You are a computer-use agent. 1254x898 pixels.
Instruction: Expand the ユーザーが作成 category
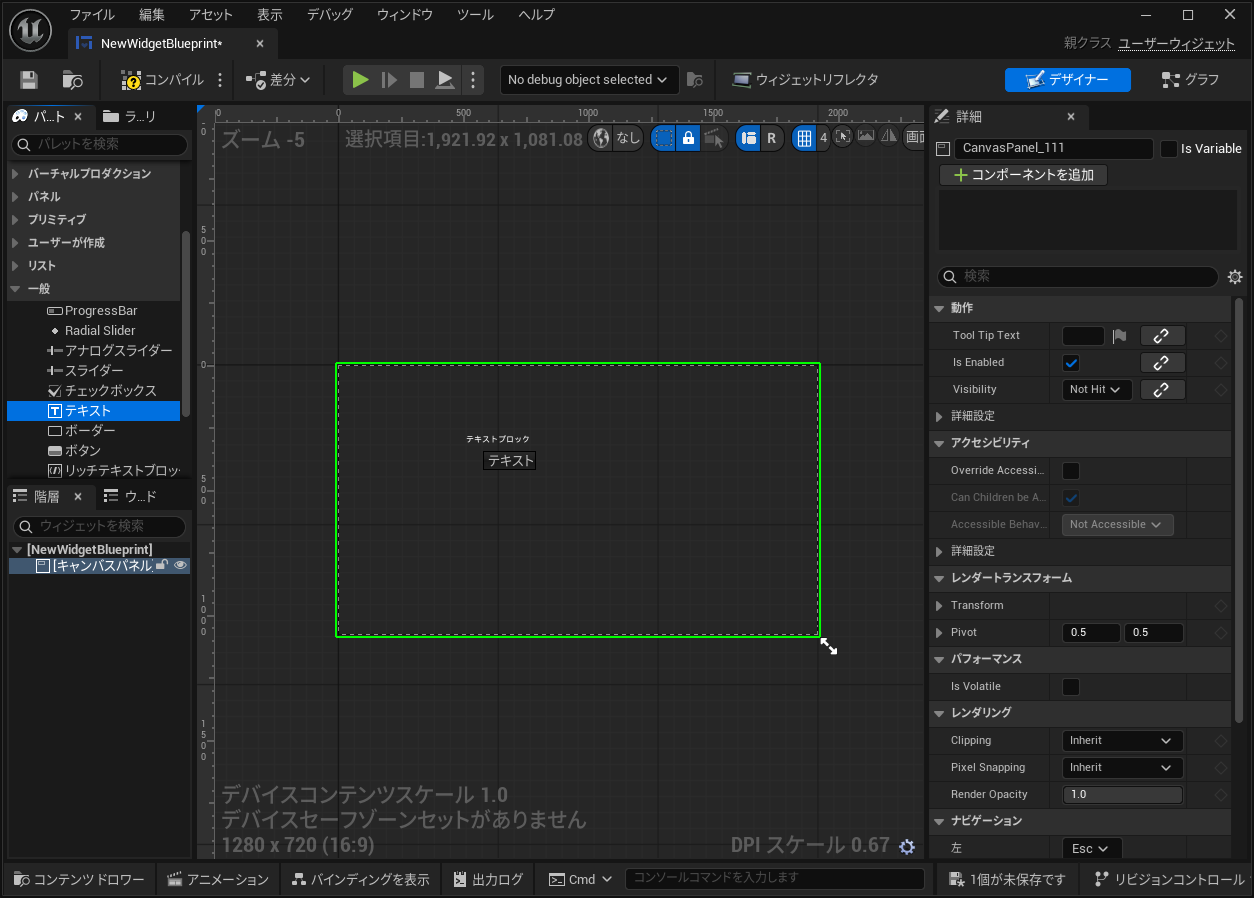coord(15,243)
